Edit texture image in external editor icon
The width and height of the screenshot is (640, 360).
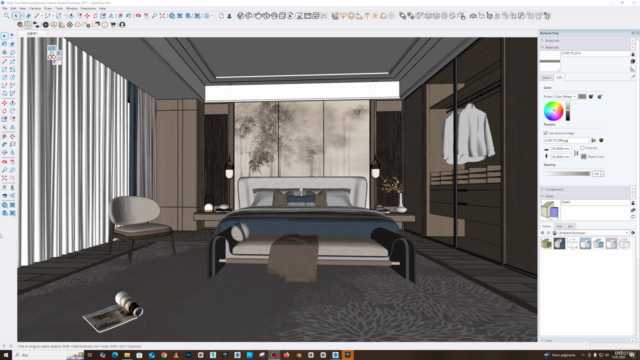click(601, 140)
